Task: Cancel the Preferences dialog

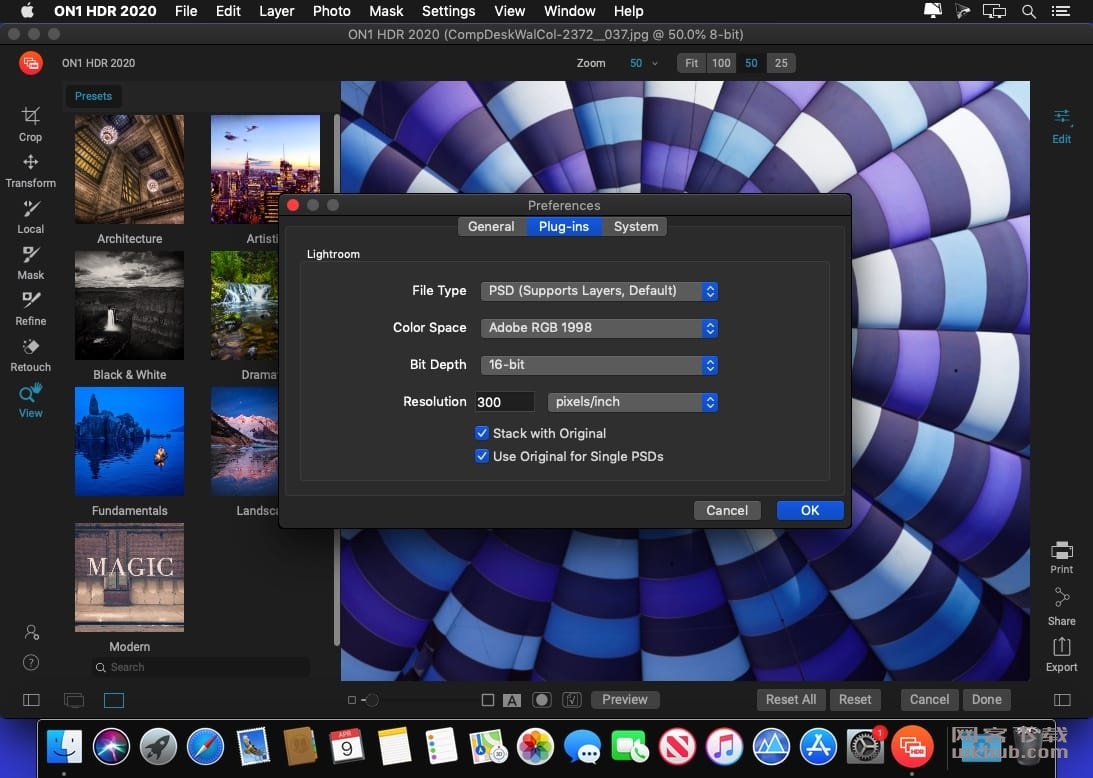Action: click(727, 510)
